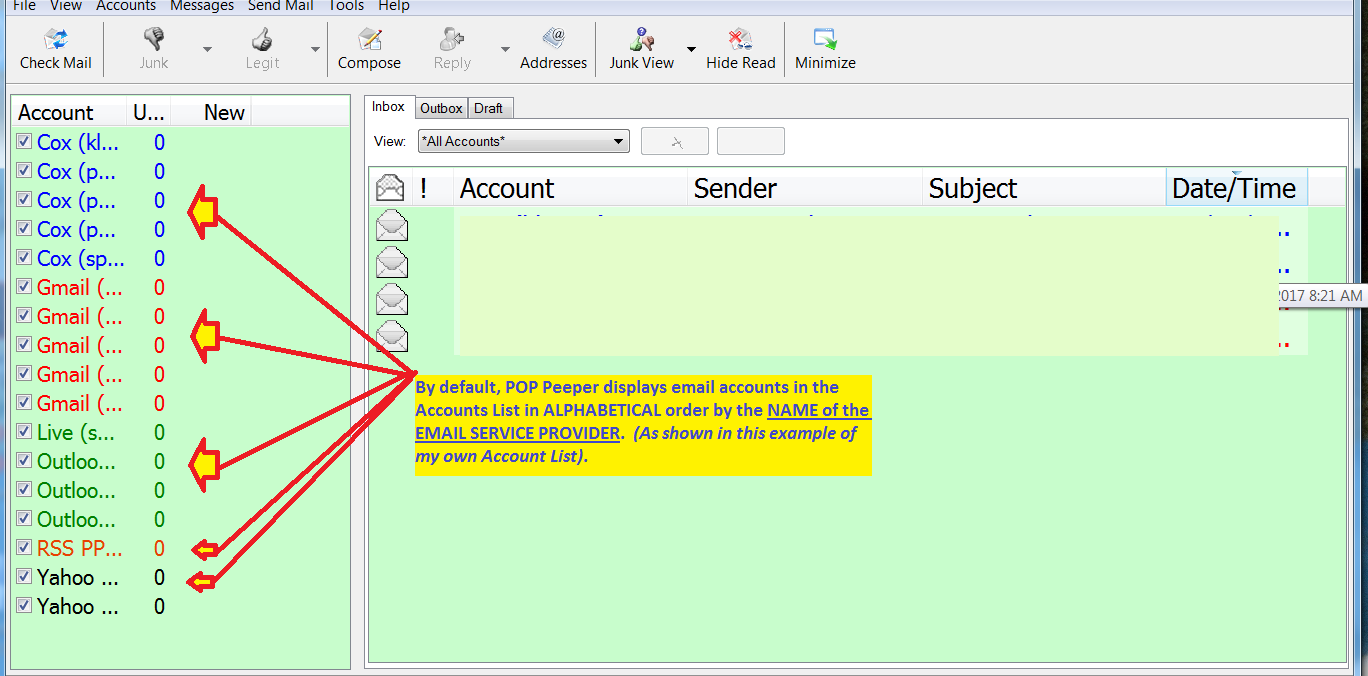Image resolution: width=1368 pixels, height=676 pixels.
Task: Sort messages by Subject column
Action: pos(1044,188)
